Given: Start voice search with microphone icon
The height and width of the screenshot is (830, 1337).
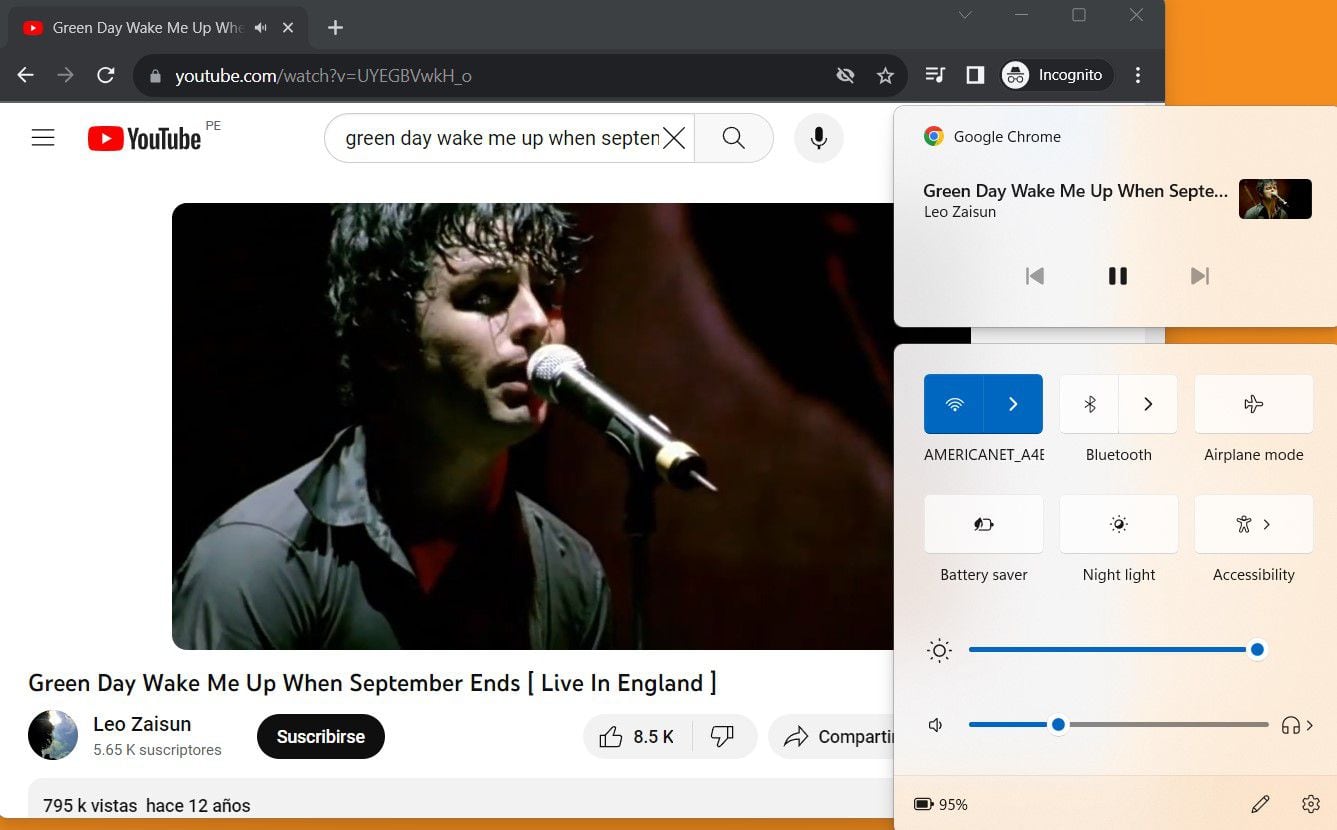Looking at the screenshot, I should pyautogui.click(x=819, y=138).
